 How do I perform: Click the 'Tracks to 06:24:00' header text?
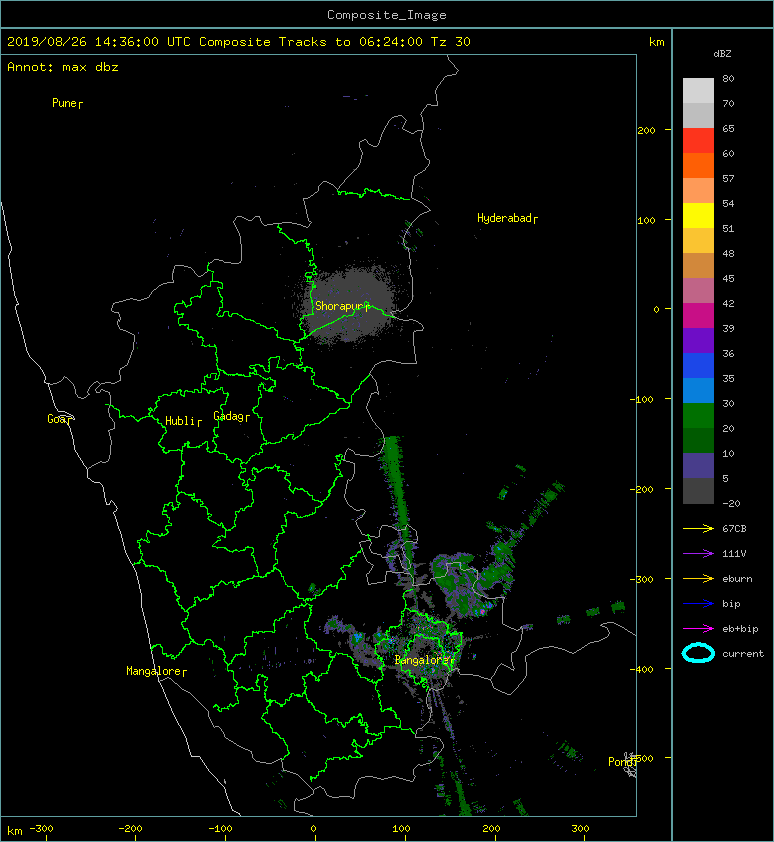tap(351, 42)
